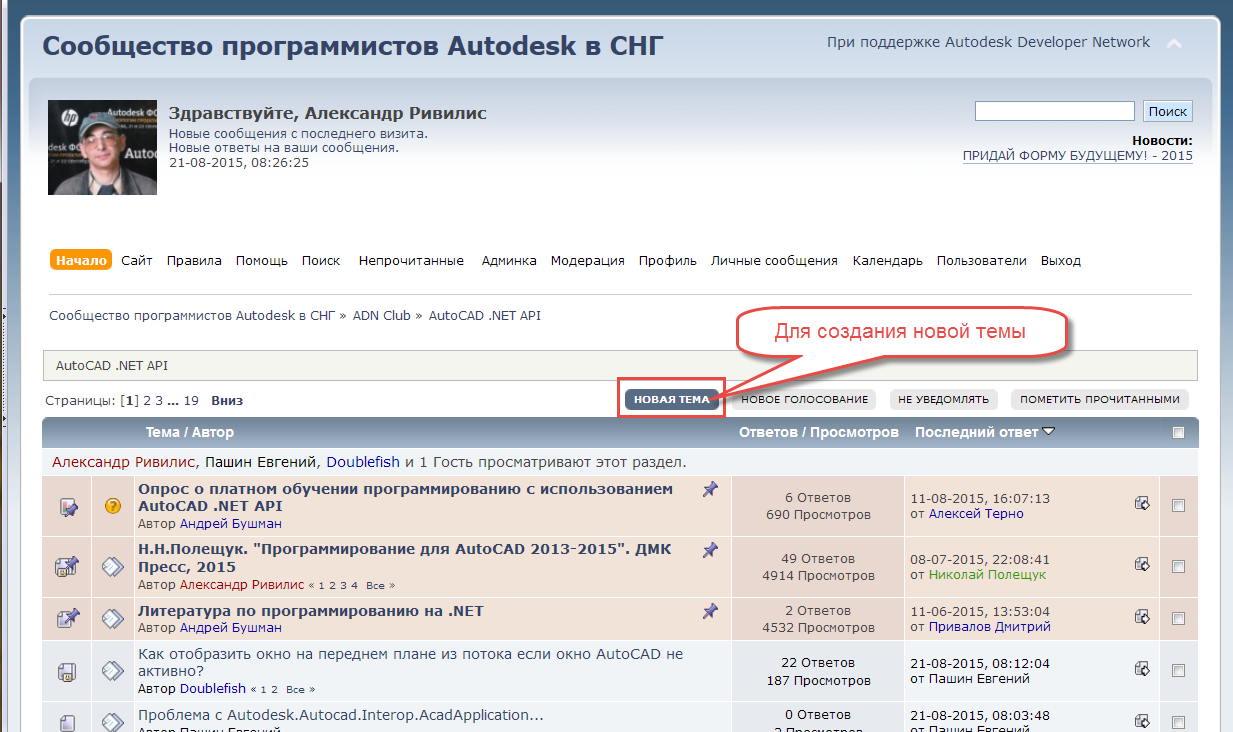
Task: Sort by the Просмотров column header
Action: coord(854,433)
